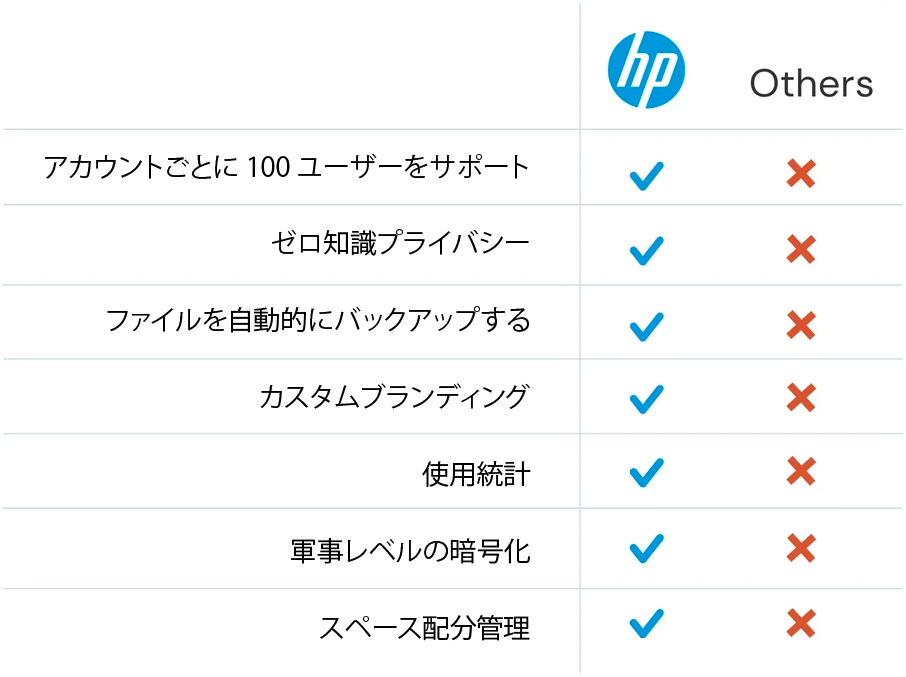Click Others cross for 軍事レベルの暗号化
The width and height of the screenshot is (906, 677).
coord(800,548)
